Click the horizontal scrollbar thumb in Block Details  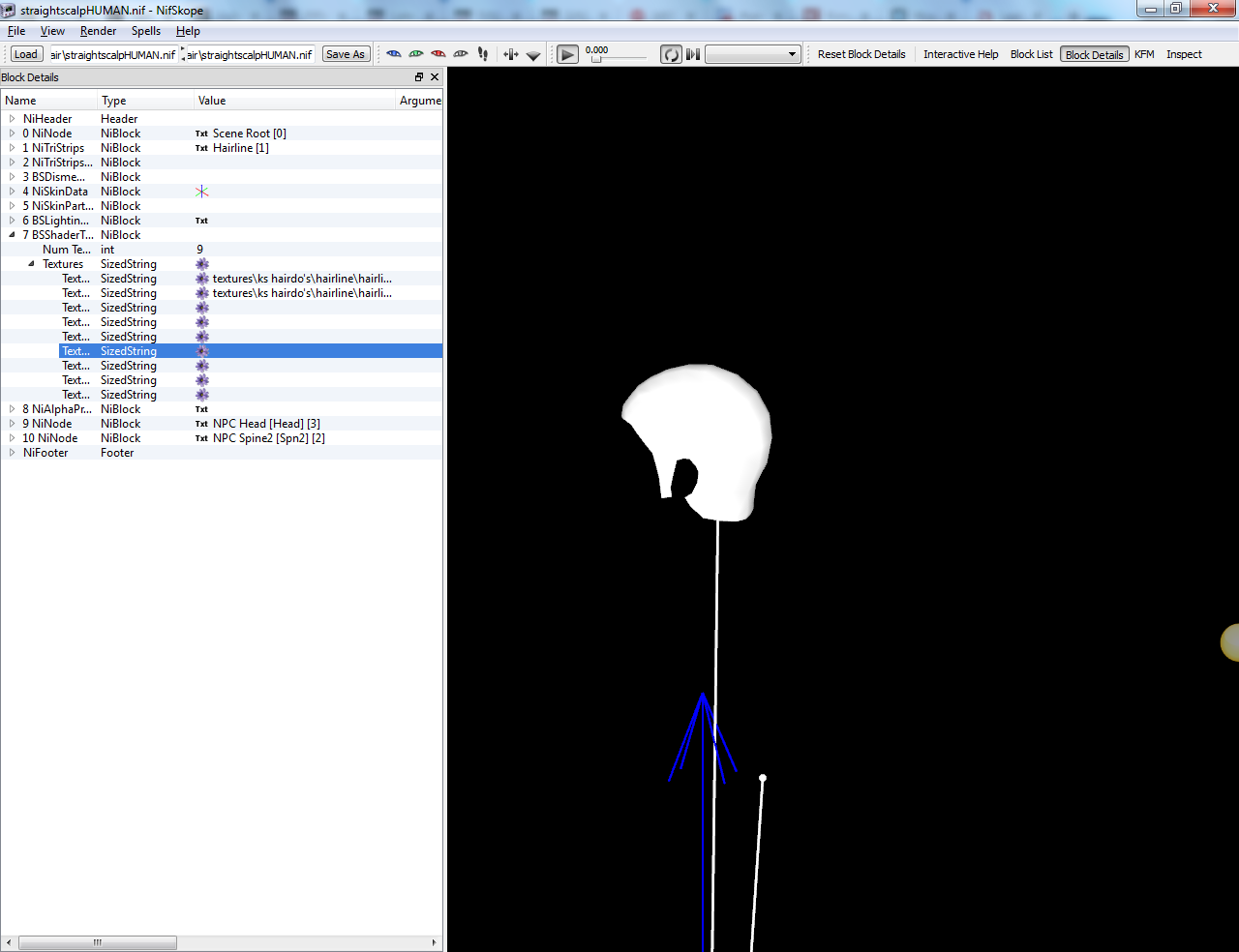[x=98, y=942]
